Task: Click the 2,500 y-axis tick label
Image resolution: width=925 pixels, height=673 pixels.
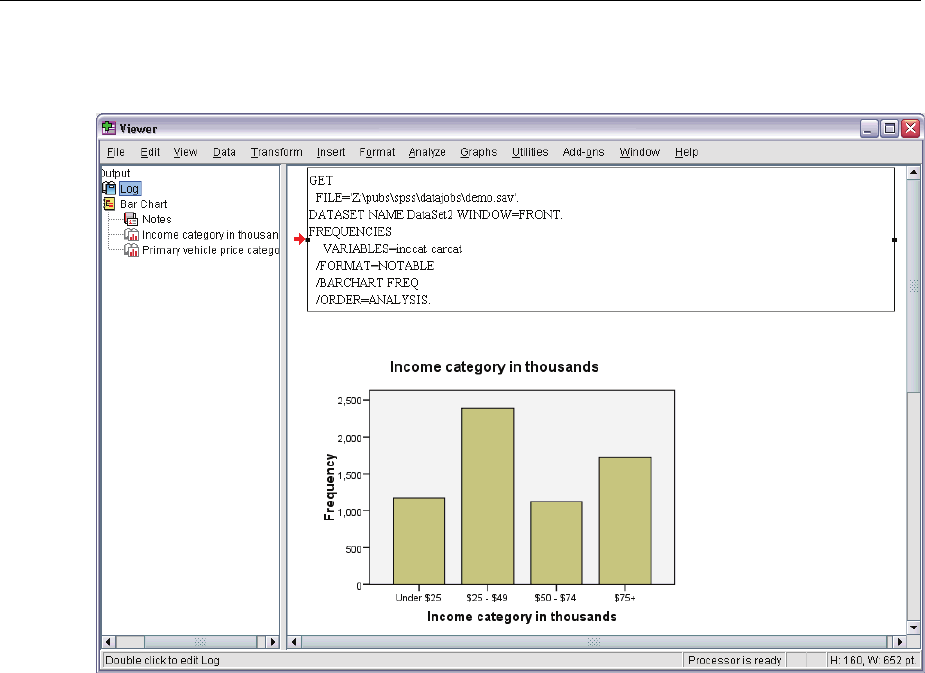Action: pos(349,400)
